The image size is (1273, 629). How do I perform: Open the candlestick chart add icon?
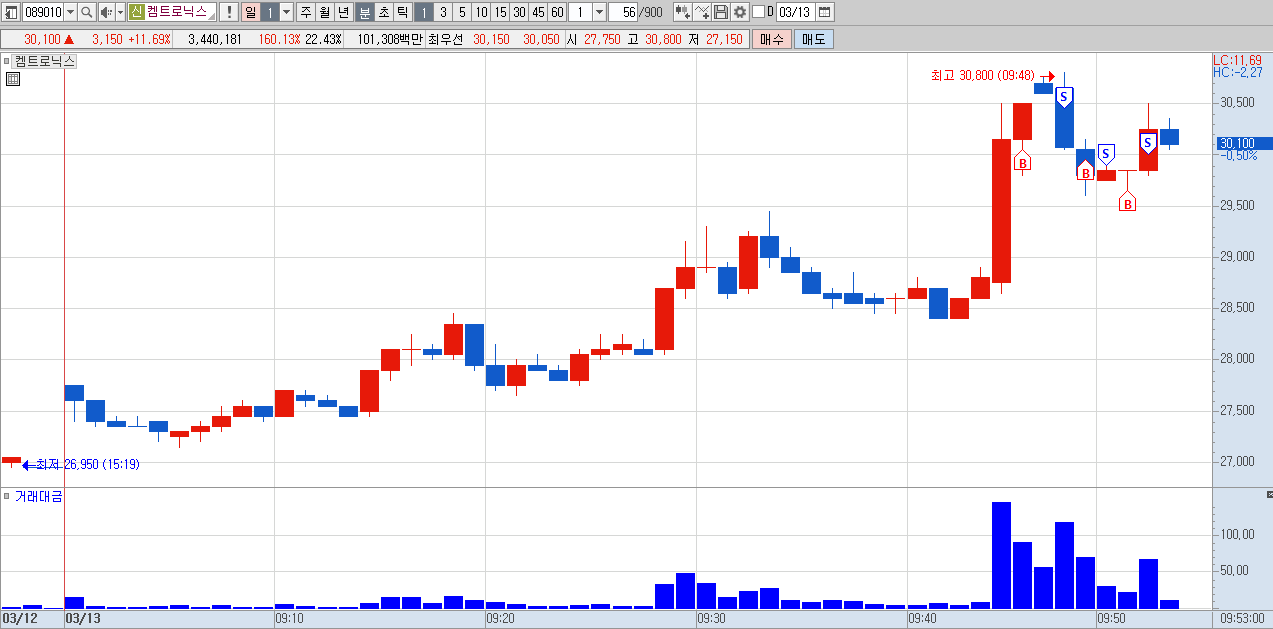[682, 12]
